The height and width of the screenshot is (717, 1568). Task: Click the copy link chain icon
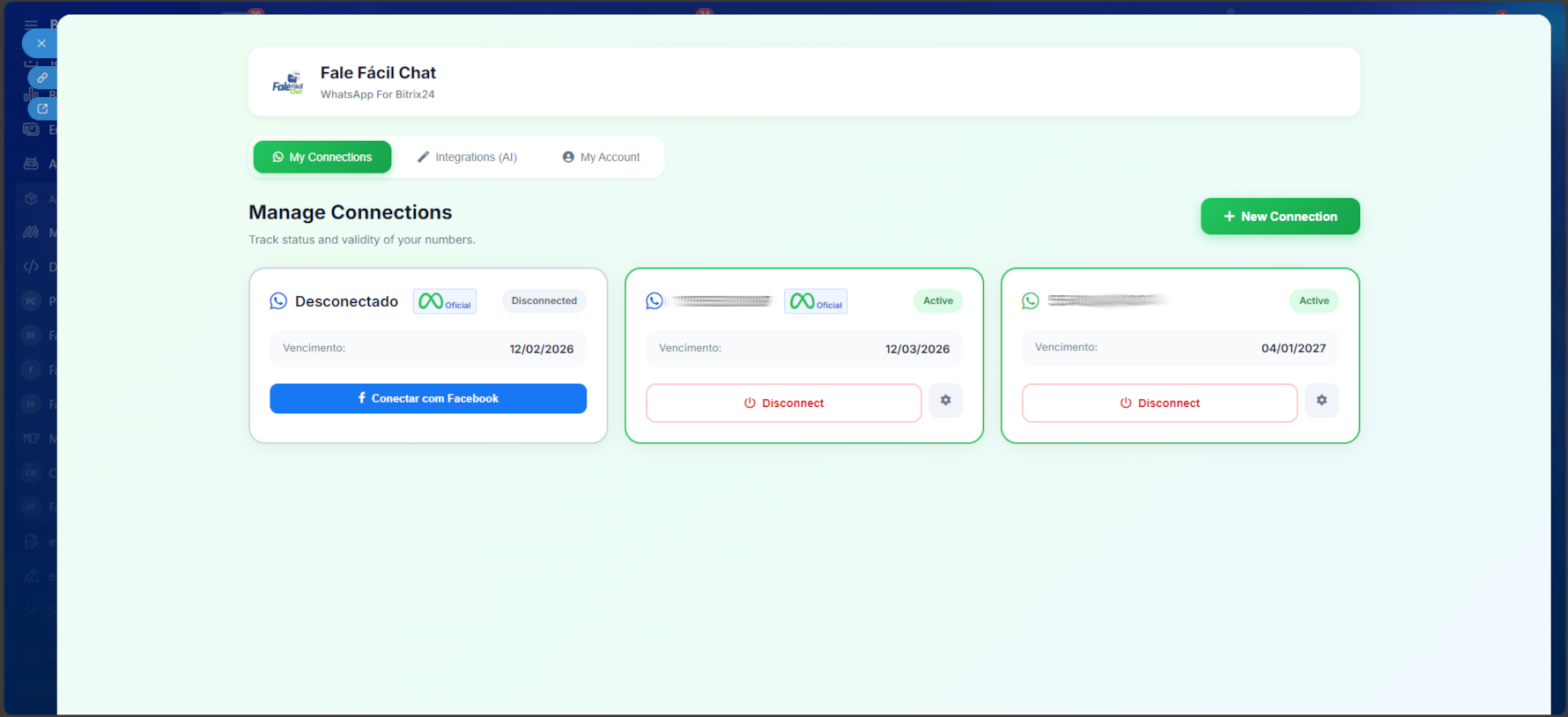[42, 78]
